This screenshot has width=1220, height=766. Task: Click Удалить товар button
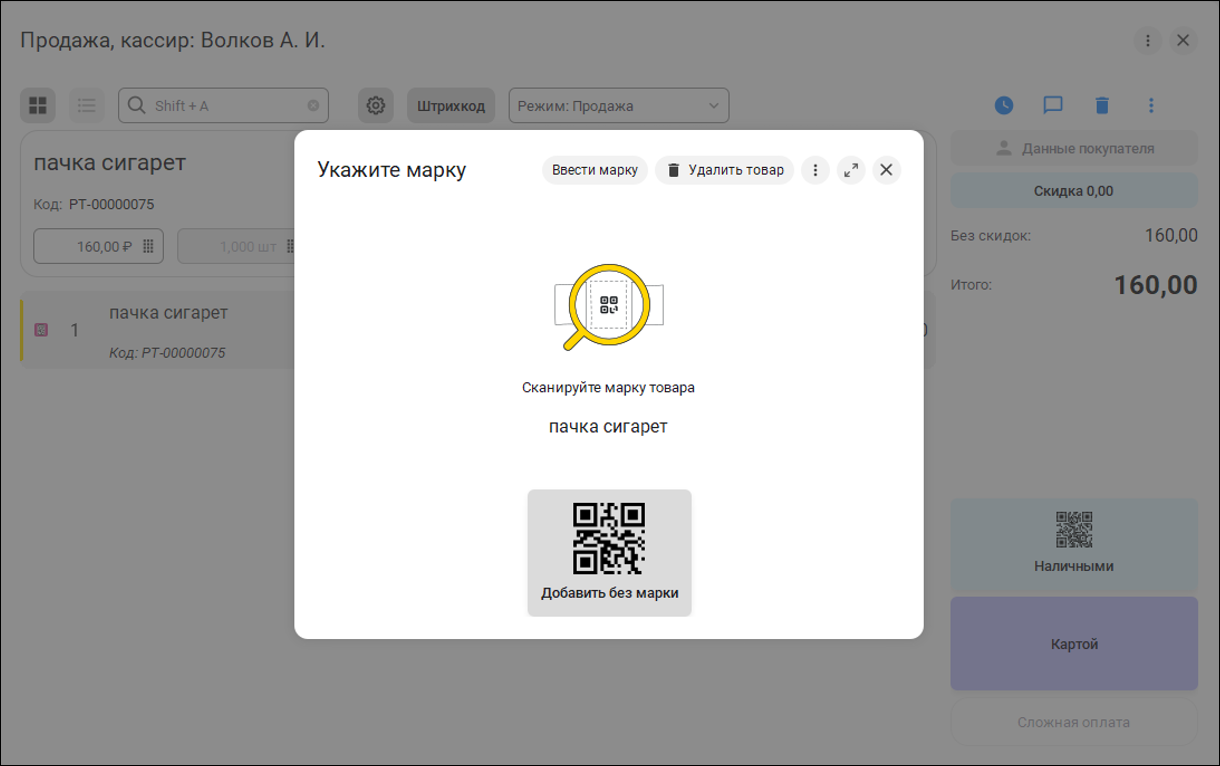[725, 170]
